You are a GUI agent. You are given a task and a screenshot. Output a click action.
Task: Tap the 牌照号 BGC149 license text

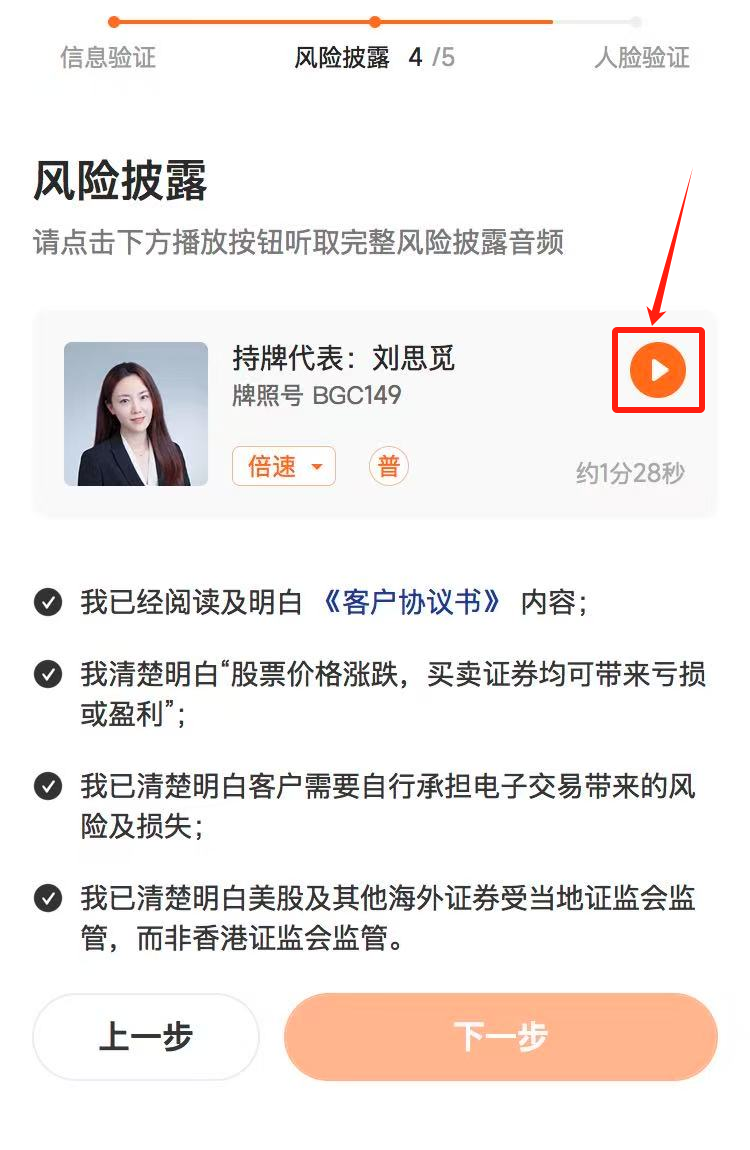point(317,395)
